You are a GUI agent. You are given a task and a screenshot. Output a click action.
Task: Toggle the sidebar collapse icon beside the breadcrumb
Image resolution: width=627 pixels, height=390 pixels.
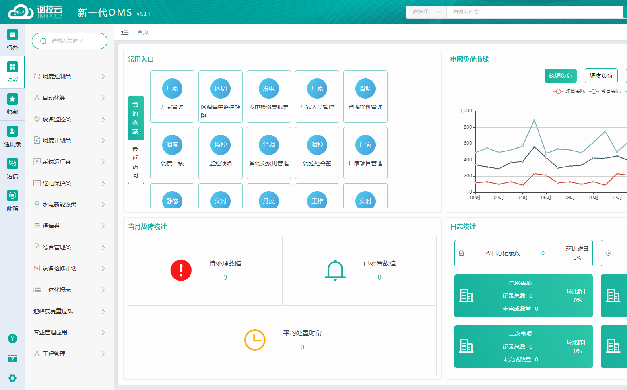pos(125,32)
